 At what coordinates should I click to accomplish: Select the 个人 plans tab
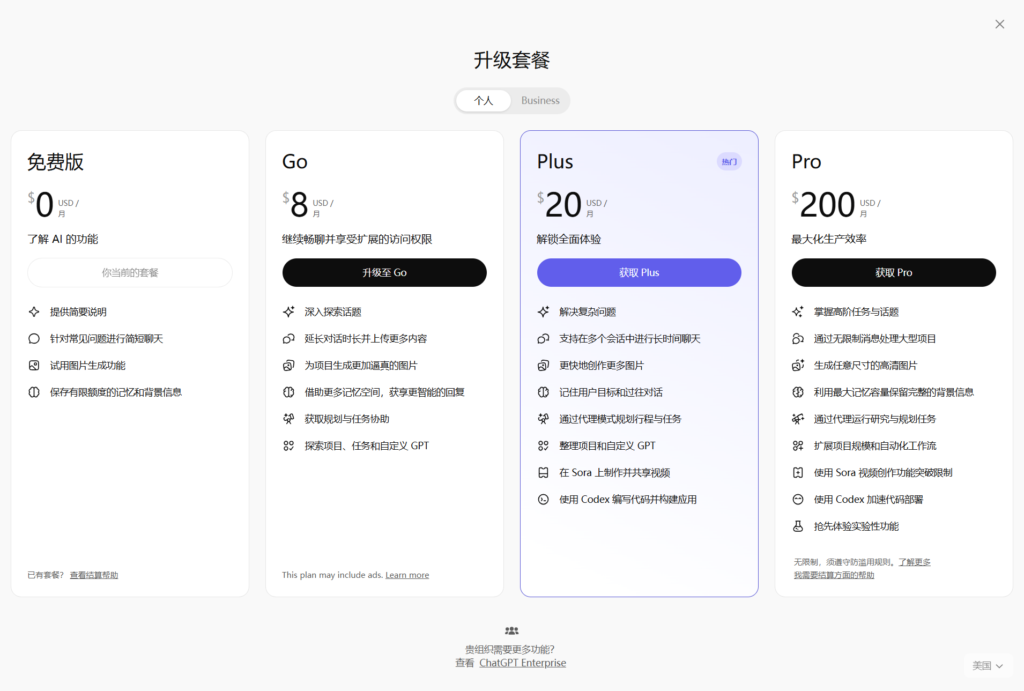484,101
